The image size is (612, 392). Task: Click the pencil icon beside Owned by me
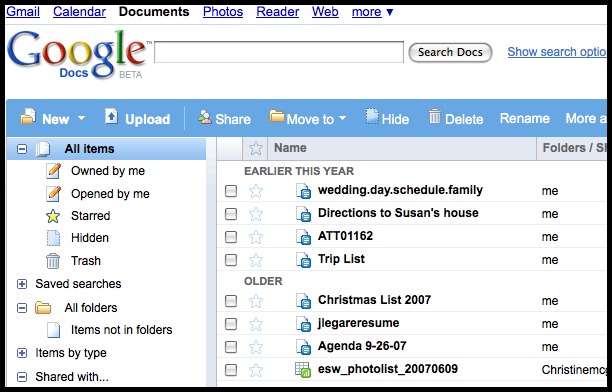(53, 171)
